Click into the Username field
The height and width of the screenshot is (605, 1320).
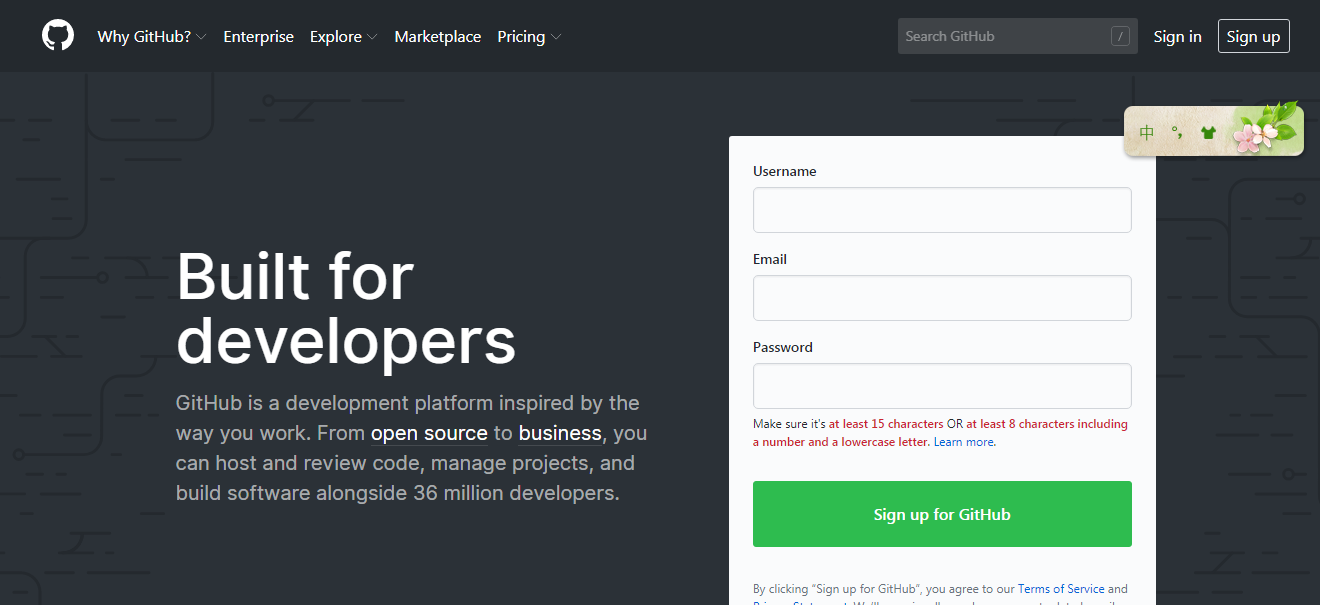pyautogui.click(x=942, y=210)
